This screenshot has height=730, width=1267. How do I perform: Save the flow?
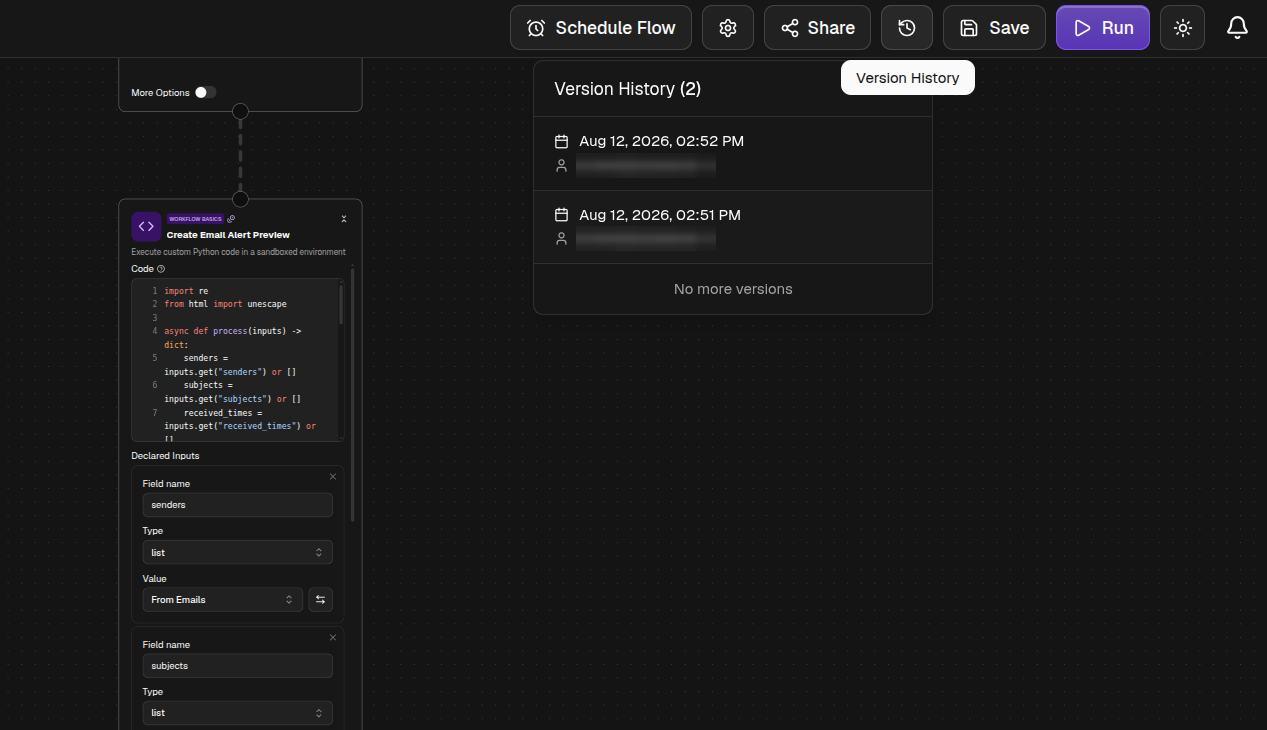(994, 28)
